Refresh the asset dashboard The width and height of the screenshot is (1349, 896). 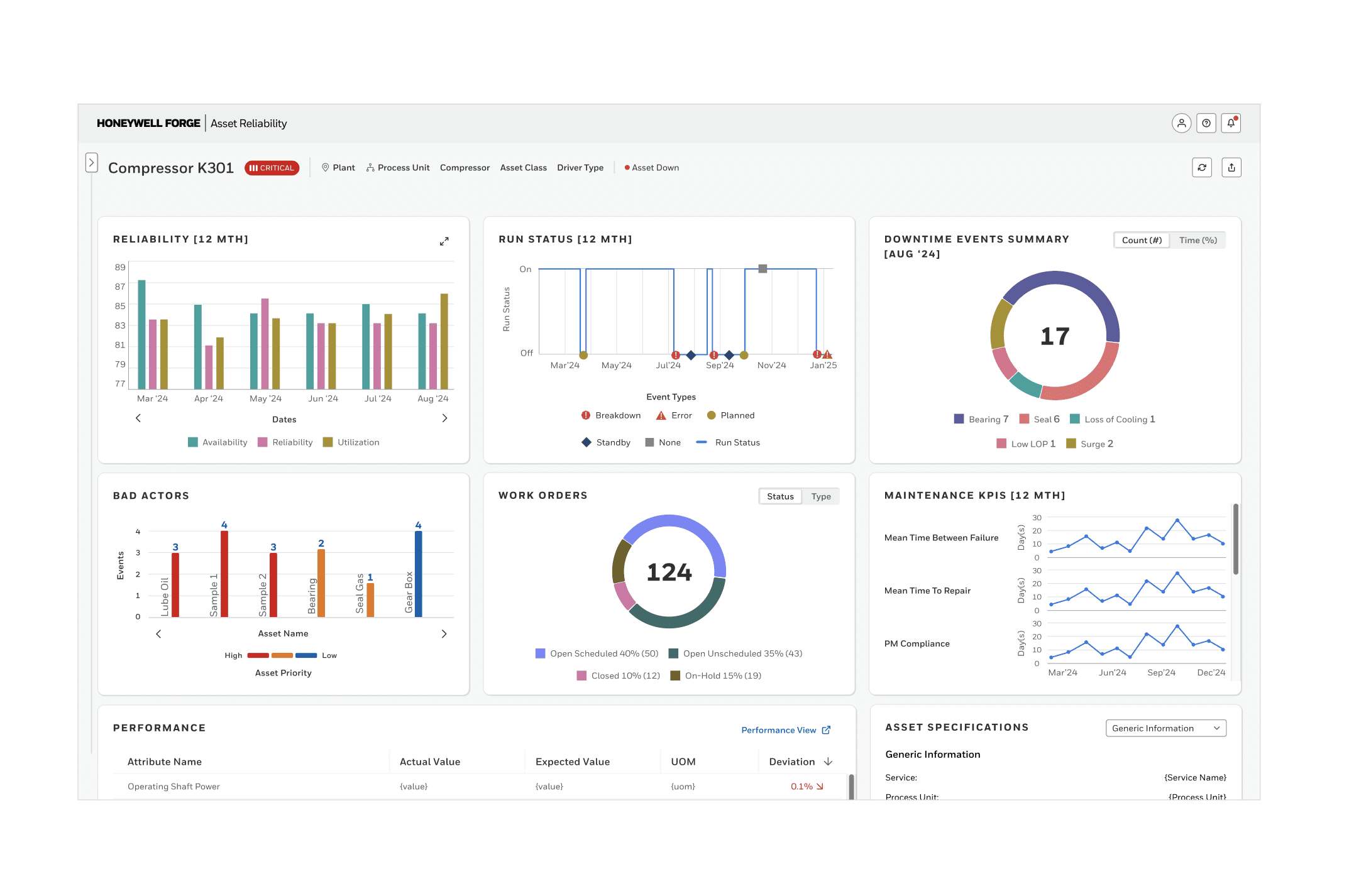[1202, 167]
